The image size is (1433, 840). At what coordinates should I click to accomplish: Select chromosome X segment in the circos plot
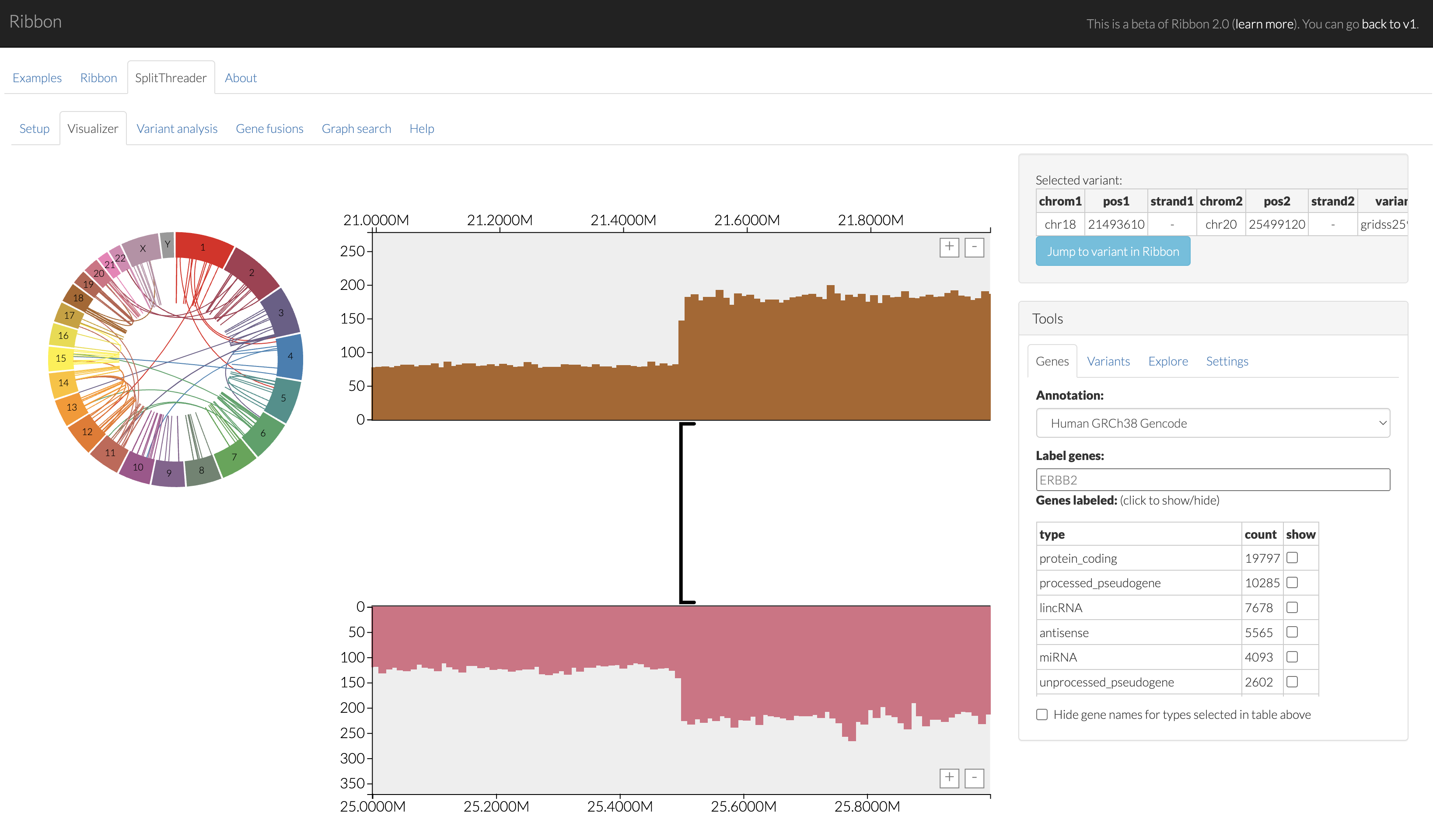point(142,248)
